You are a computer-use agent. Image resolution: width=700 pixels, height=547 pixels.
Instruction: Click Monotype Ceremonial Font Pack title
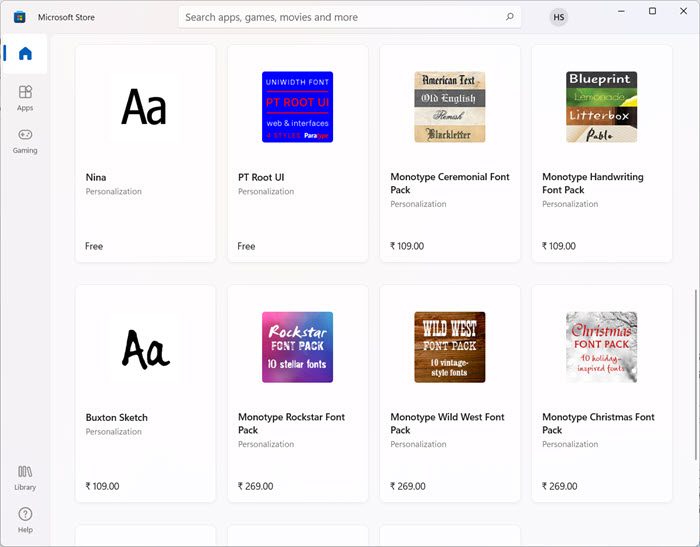point(450,183)
